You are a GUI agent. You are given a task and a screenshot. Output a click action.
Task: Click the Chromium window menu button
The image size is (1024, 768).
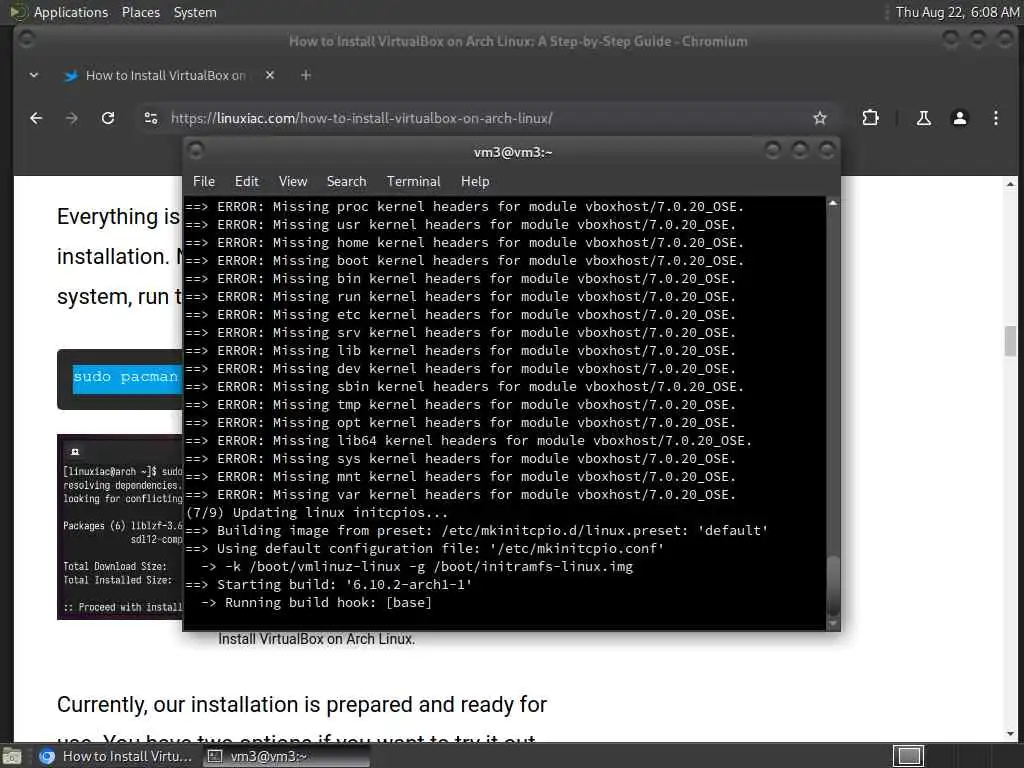[x=26, y=40]
